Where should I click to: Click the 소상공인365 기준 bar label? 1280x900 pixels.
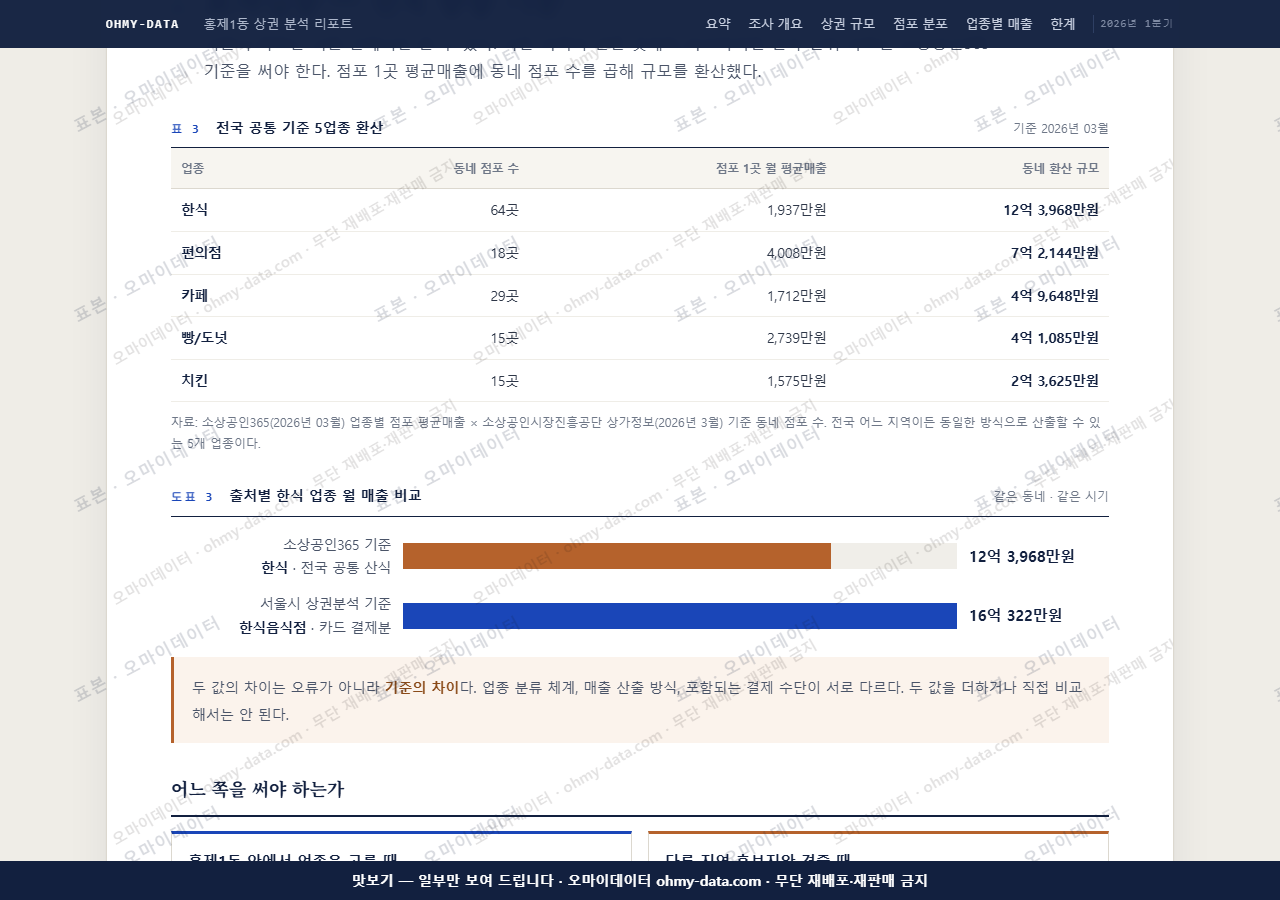click(337, 545)
